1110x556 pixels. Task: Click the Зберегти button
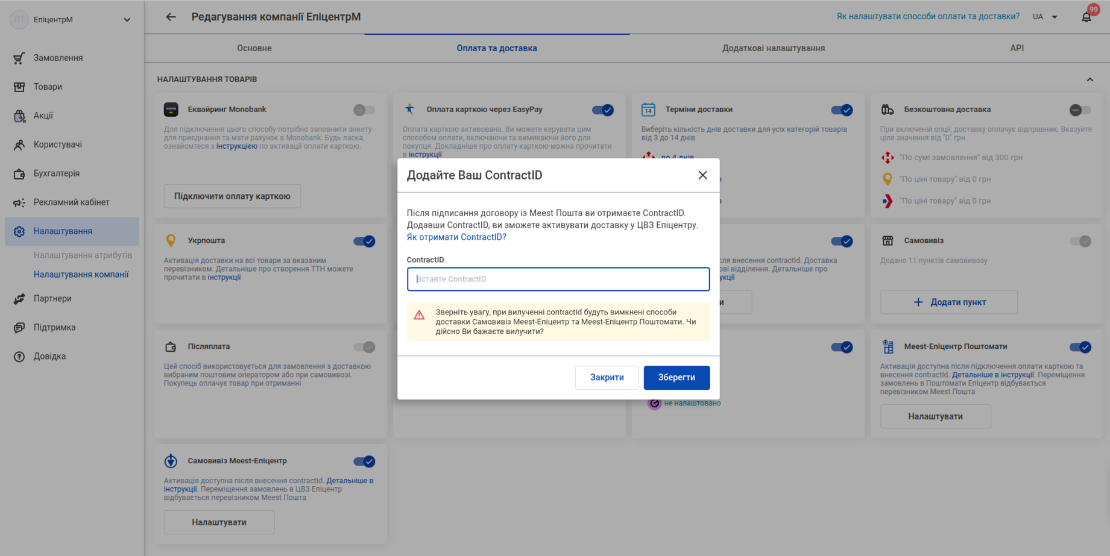coord(677,378)
